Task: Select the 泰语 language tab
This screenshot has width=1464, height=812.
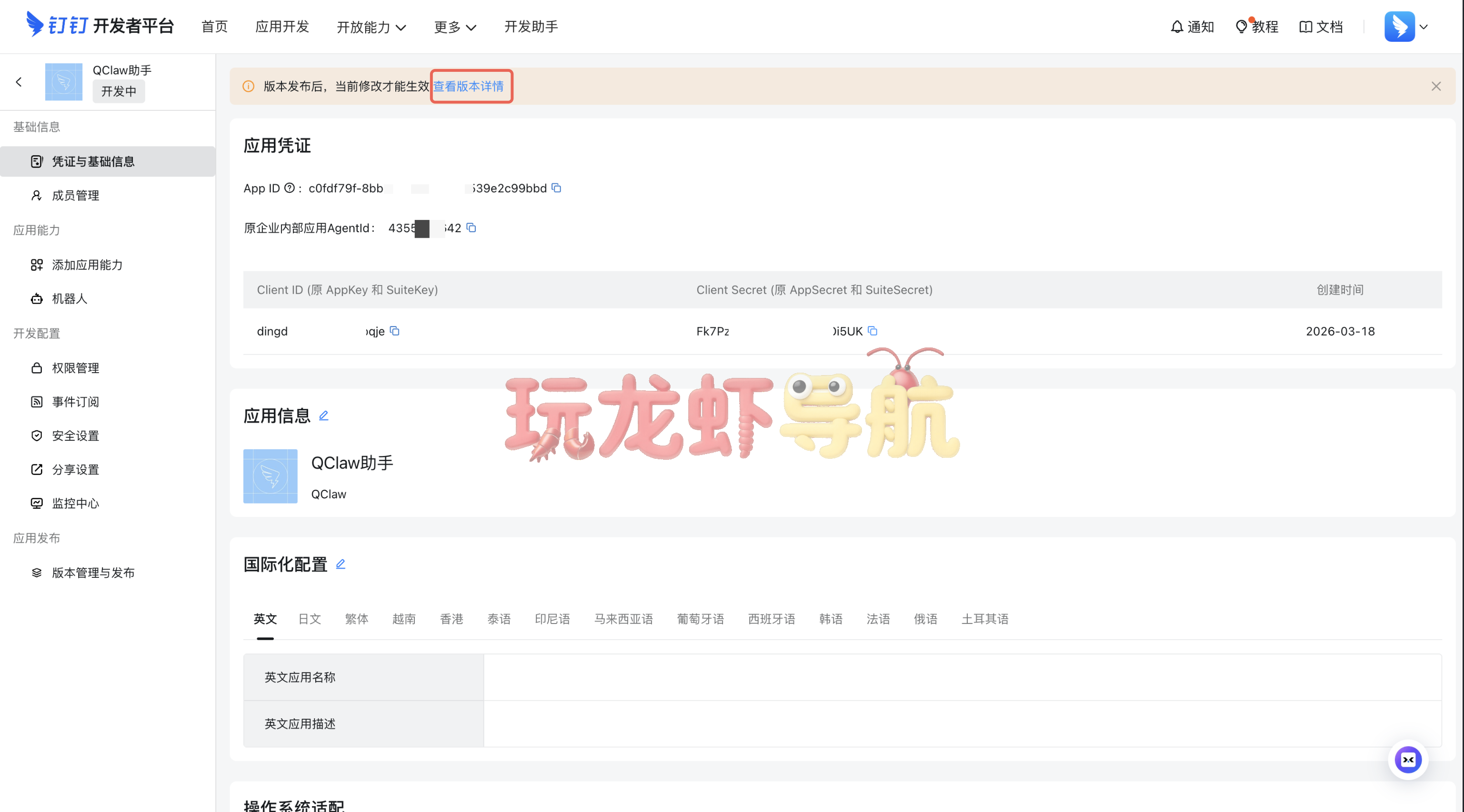Action: coord(499,619)
